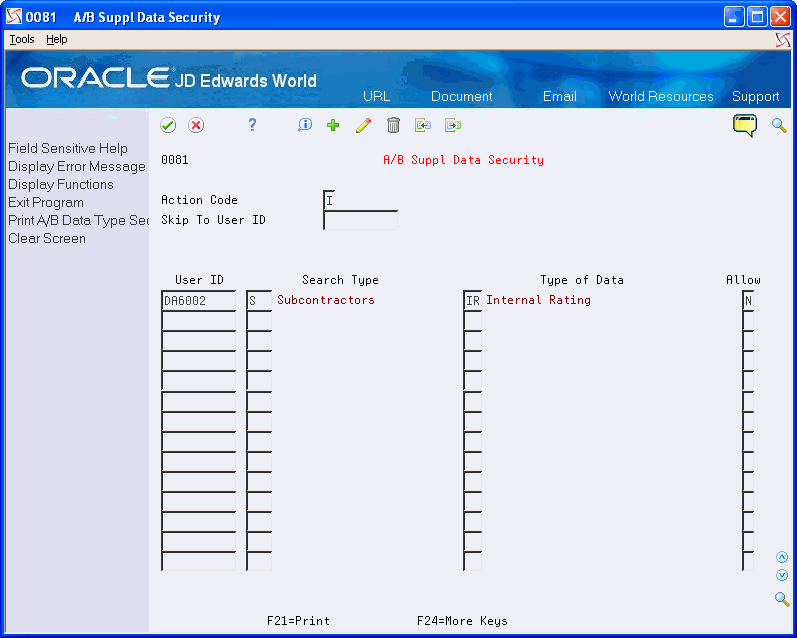Click the F21=Print function key label

pyautogui.click(x=298, y=621)
